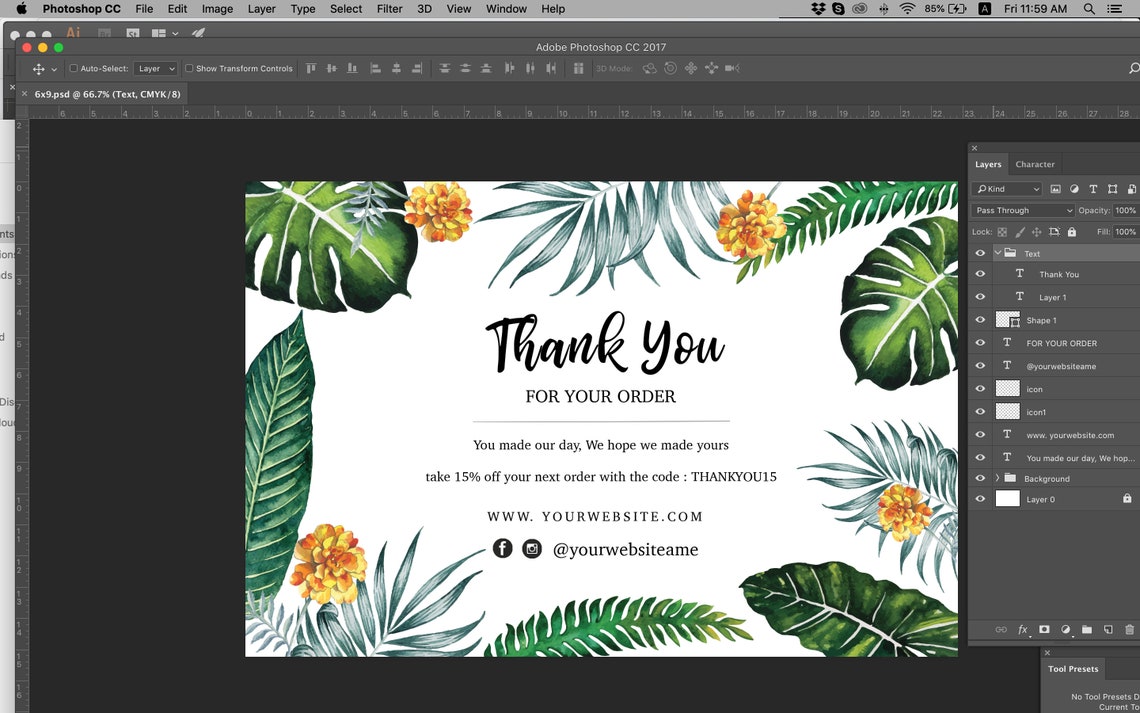Viewport: 1140px width, 713px height.
Task: Filter layers by type with the T icon
Action: pos(1093,189)
